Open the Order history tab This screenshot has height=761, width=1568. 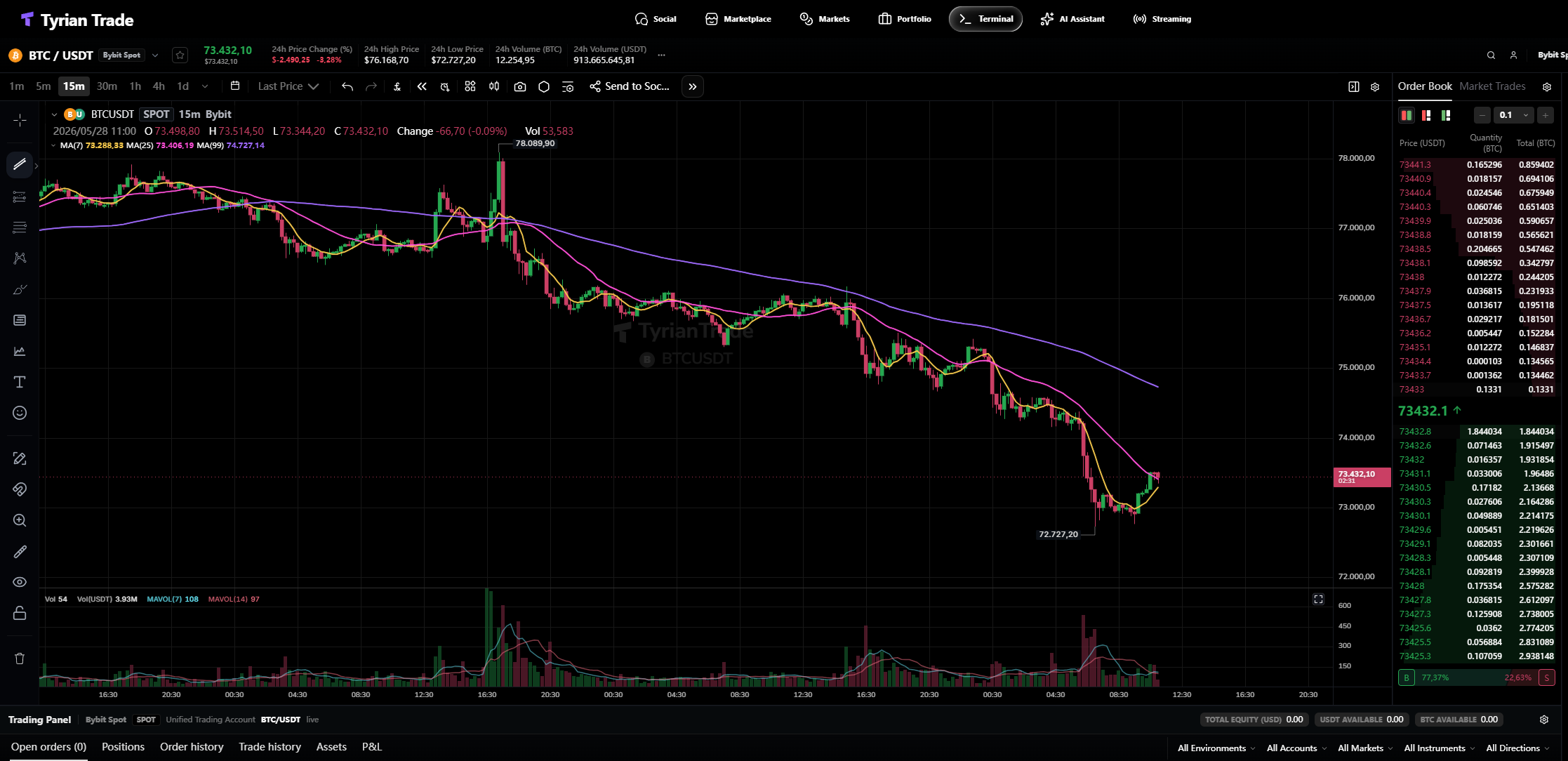pos(192,747)
